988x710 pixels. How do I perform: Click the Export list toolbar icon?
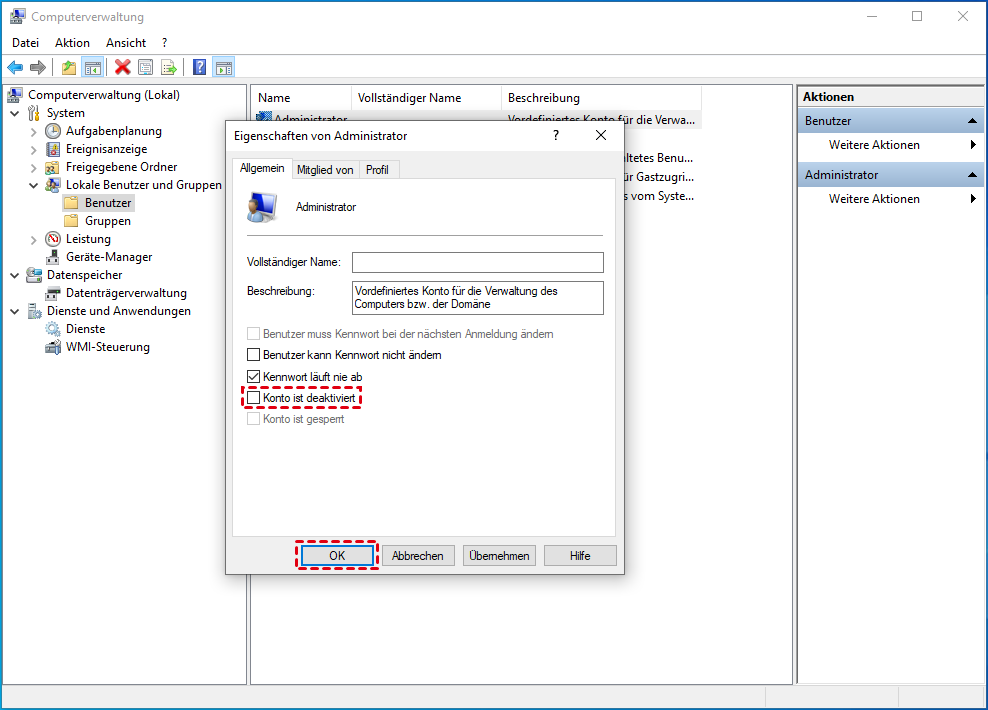point(169,67)
